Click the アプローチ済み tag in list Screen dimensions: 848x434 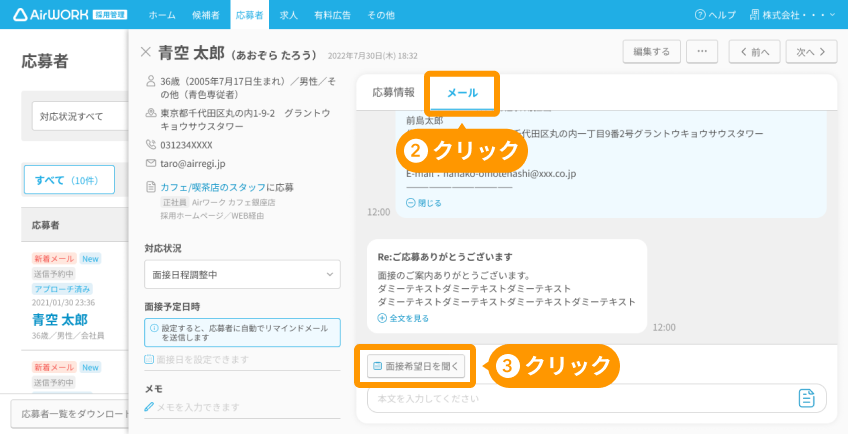(62, 289)
